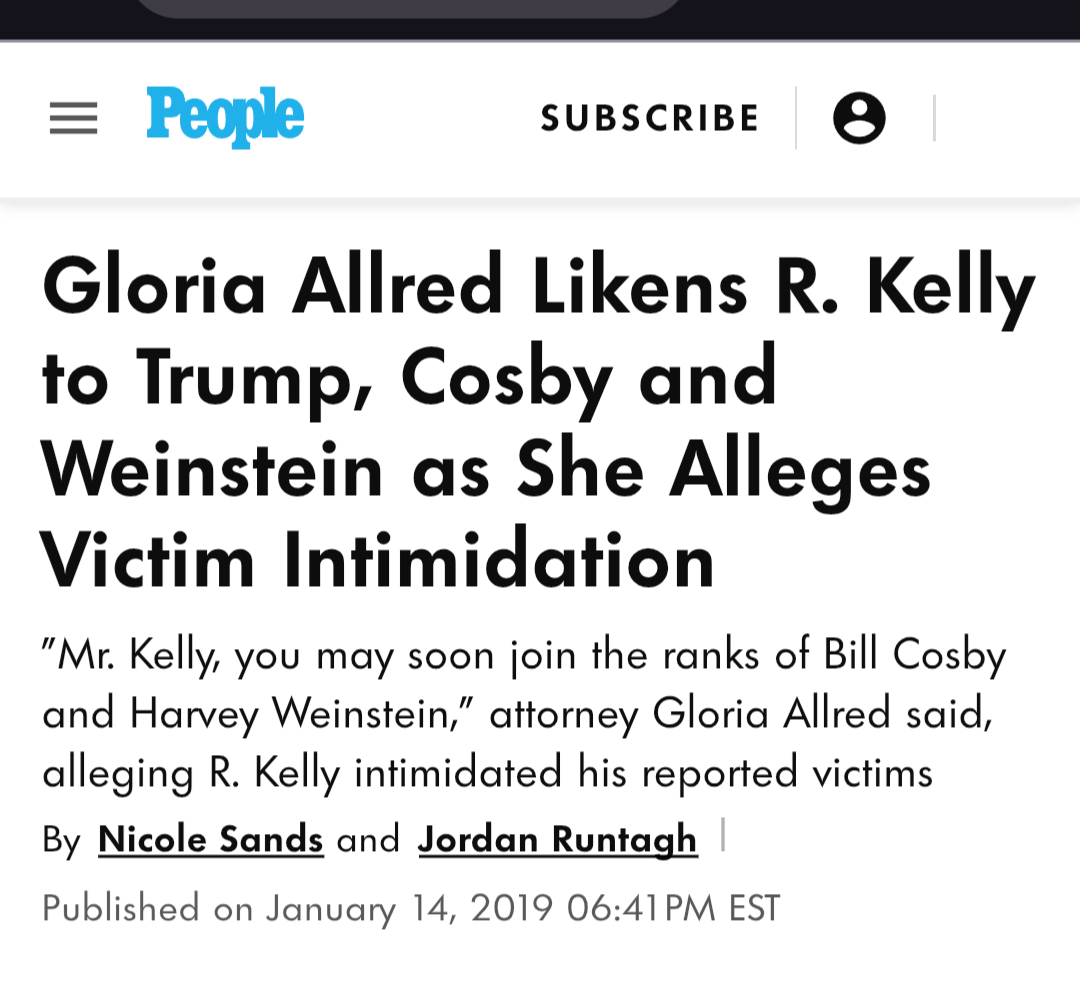
Task: Open author Nicole Sands' page
Action: [x=211, y=840]
